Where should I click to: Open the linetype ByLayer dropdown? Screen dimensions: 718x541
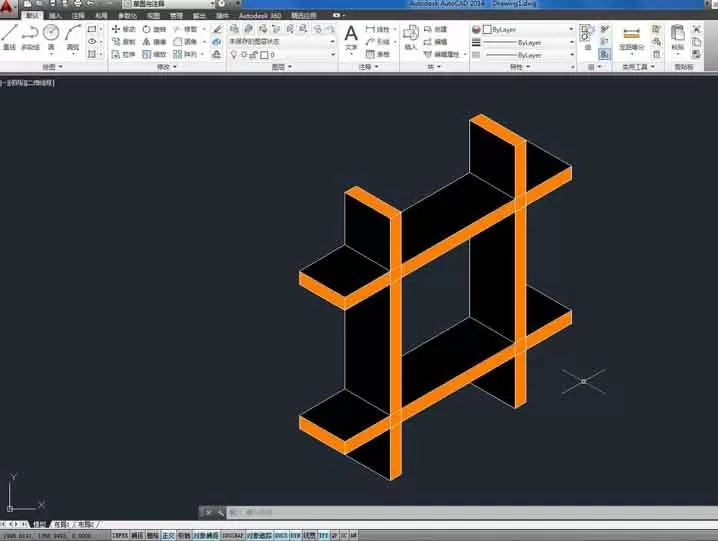528,55
